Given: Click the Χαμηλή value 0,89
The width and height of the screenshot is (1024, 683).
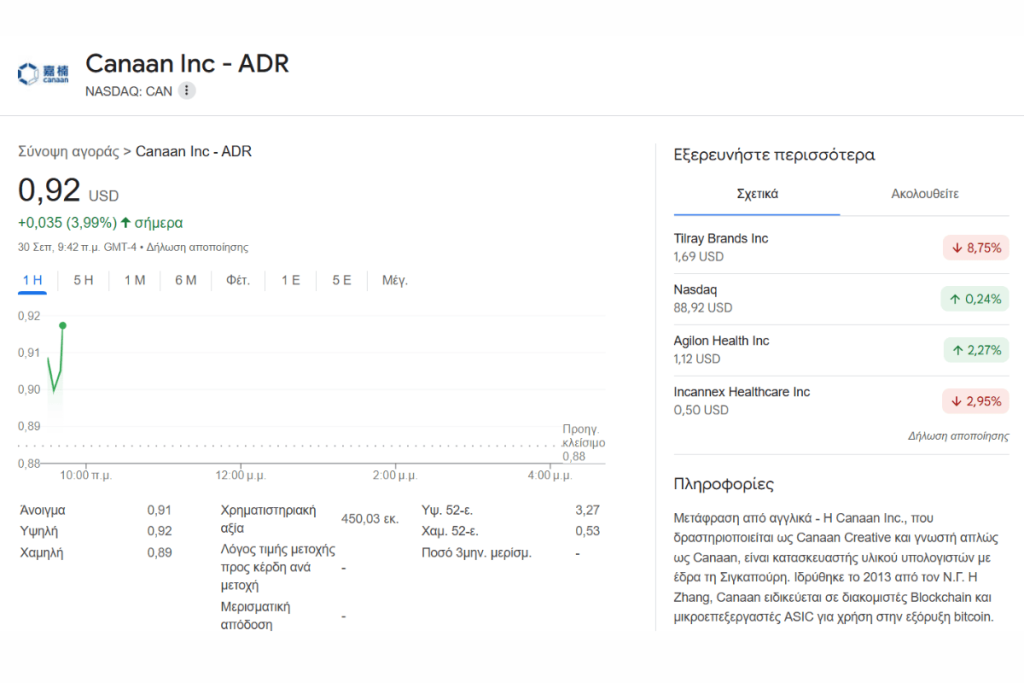Looking at the screenshot, I should (x=159, y=552).
